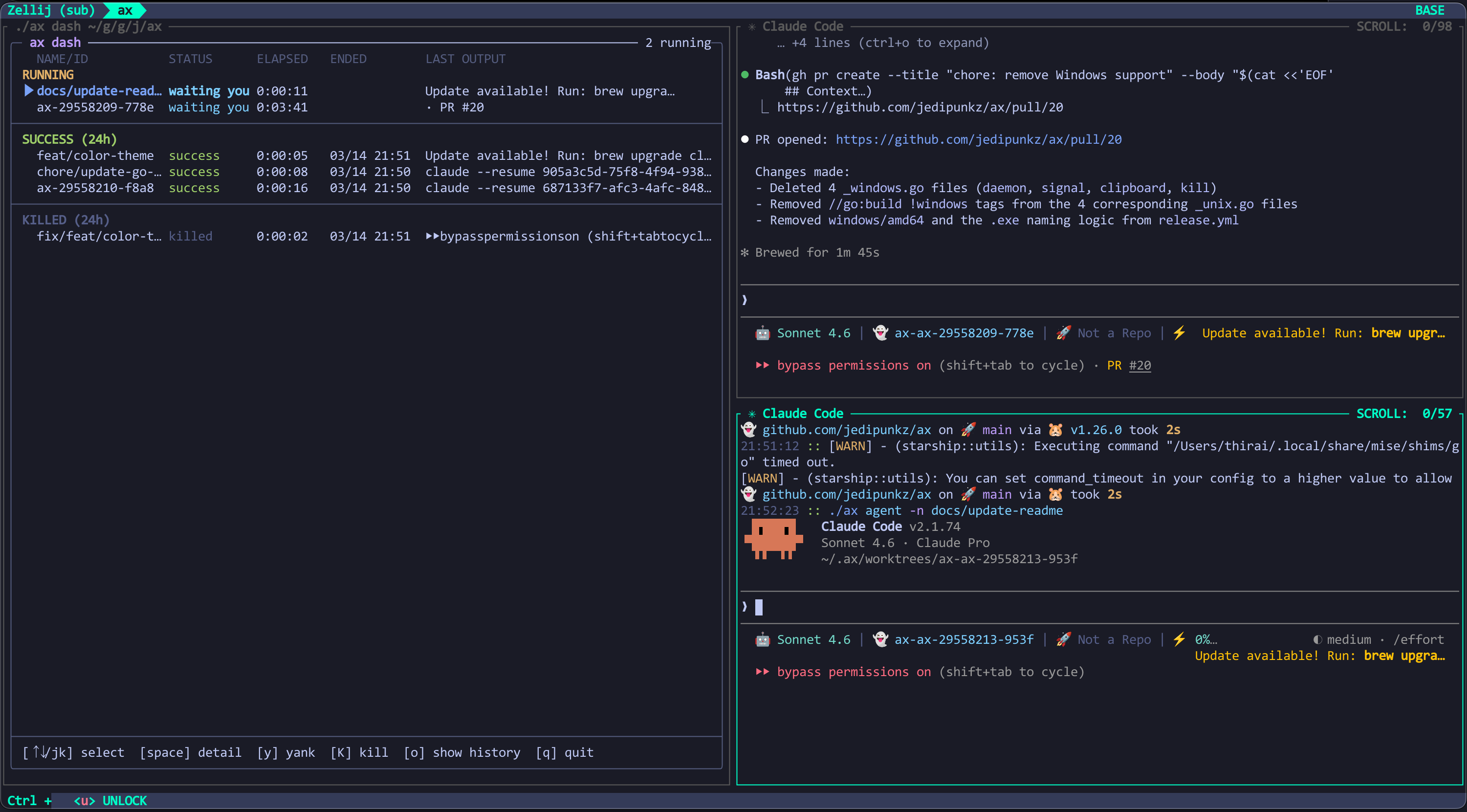Open the PR opened pull/20 GitHub link
The width and height of the screenshot is (1467, 812).
pos(978,139)
